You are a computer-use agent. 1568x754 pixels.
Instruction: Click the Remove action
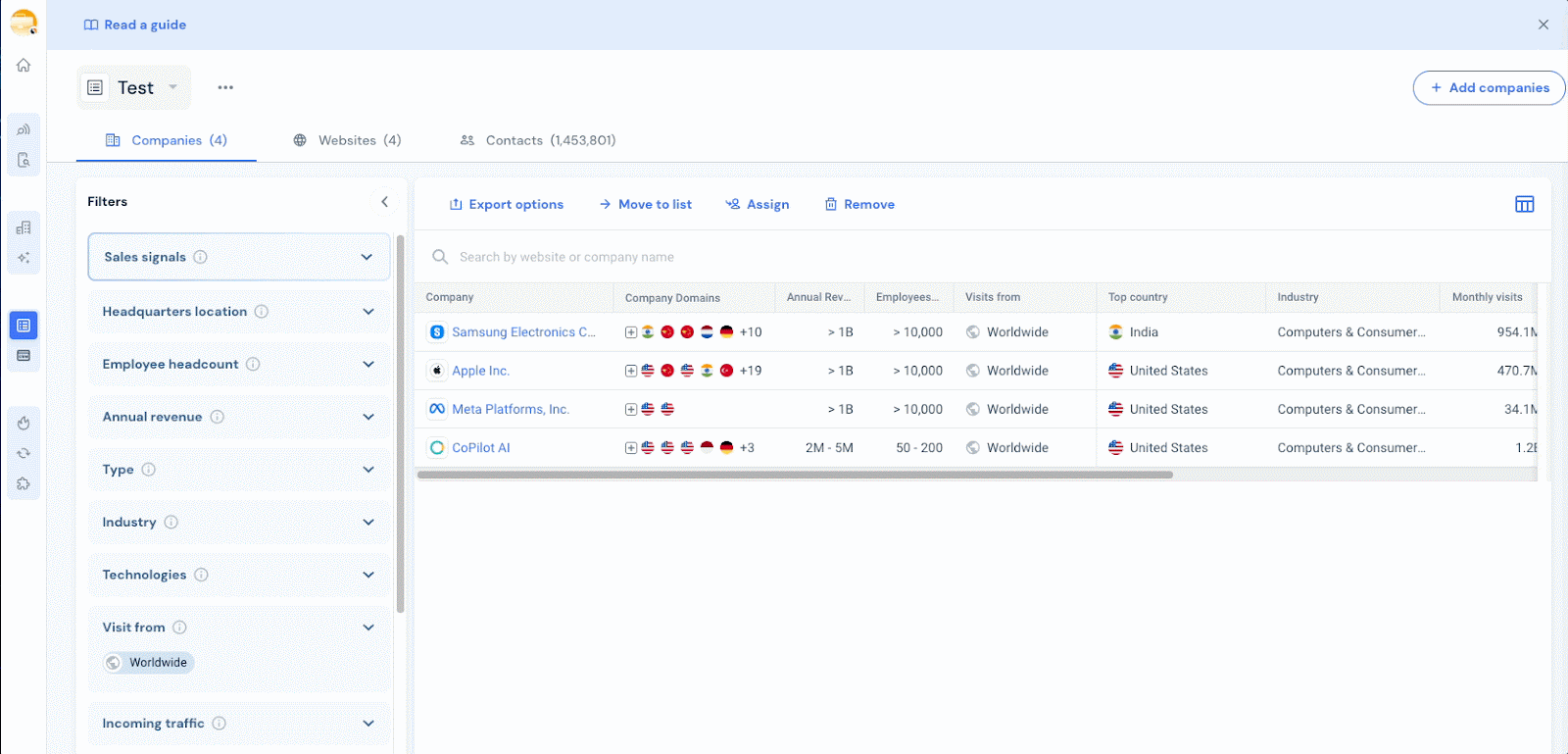tap(859, 204)
